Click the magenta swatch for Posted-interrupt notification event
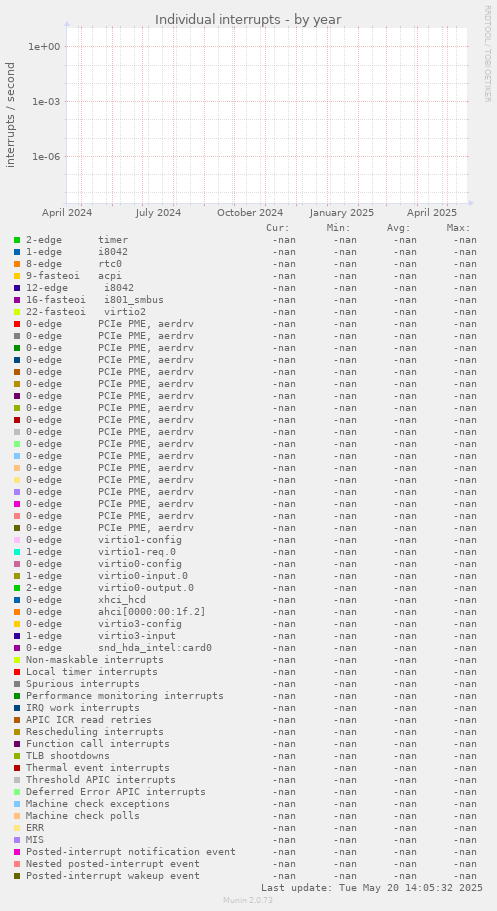This screenshot has width=497, height=911. pos(17,852)
